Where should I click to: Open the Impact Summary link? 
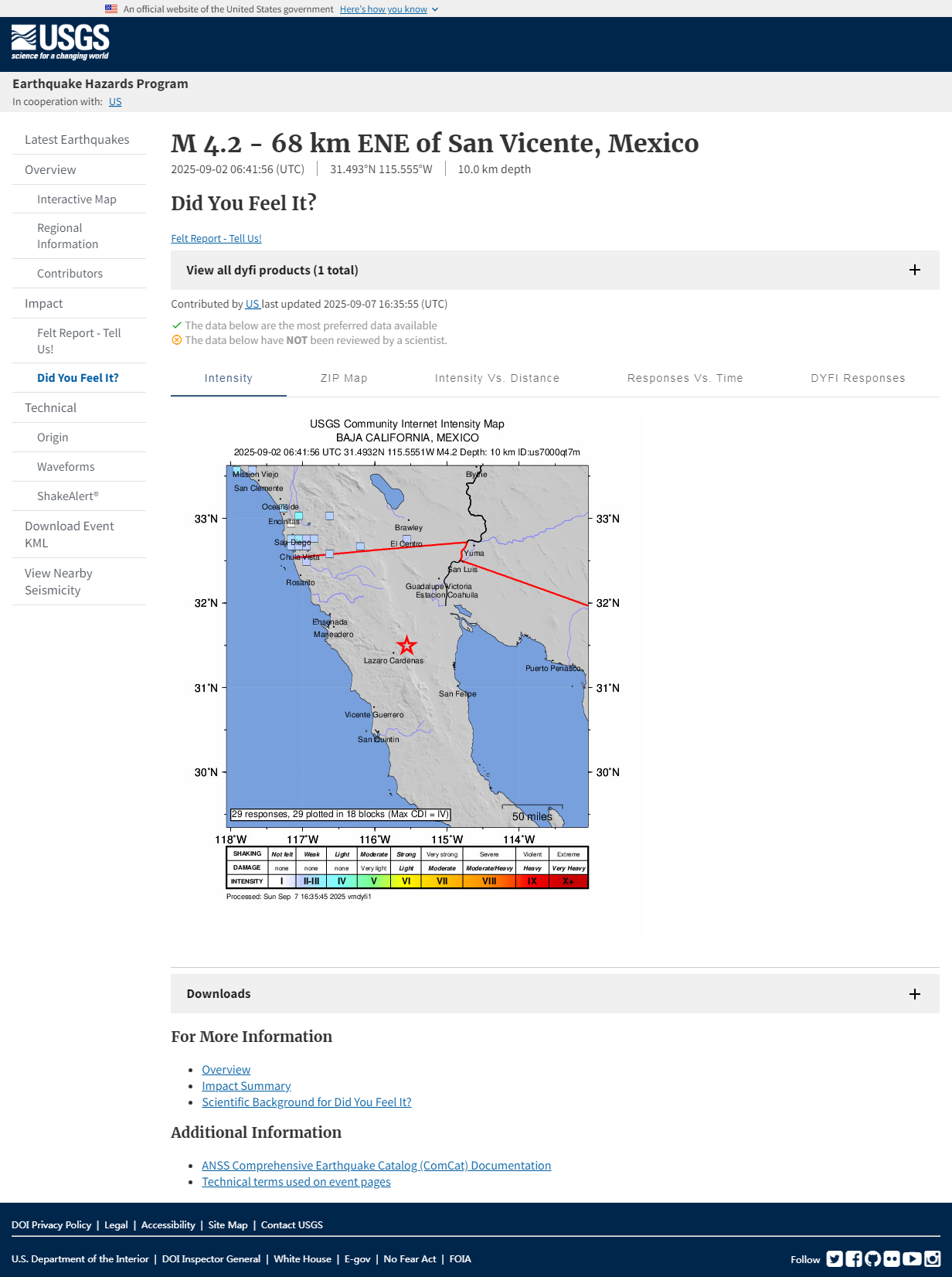[246, 1086]
